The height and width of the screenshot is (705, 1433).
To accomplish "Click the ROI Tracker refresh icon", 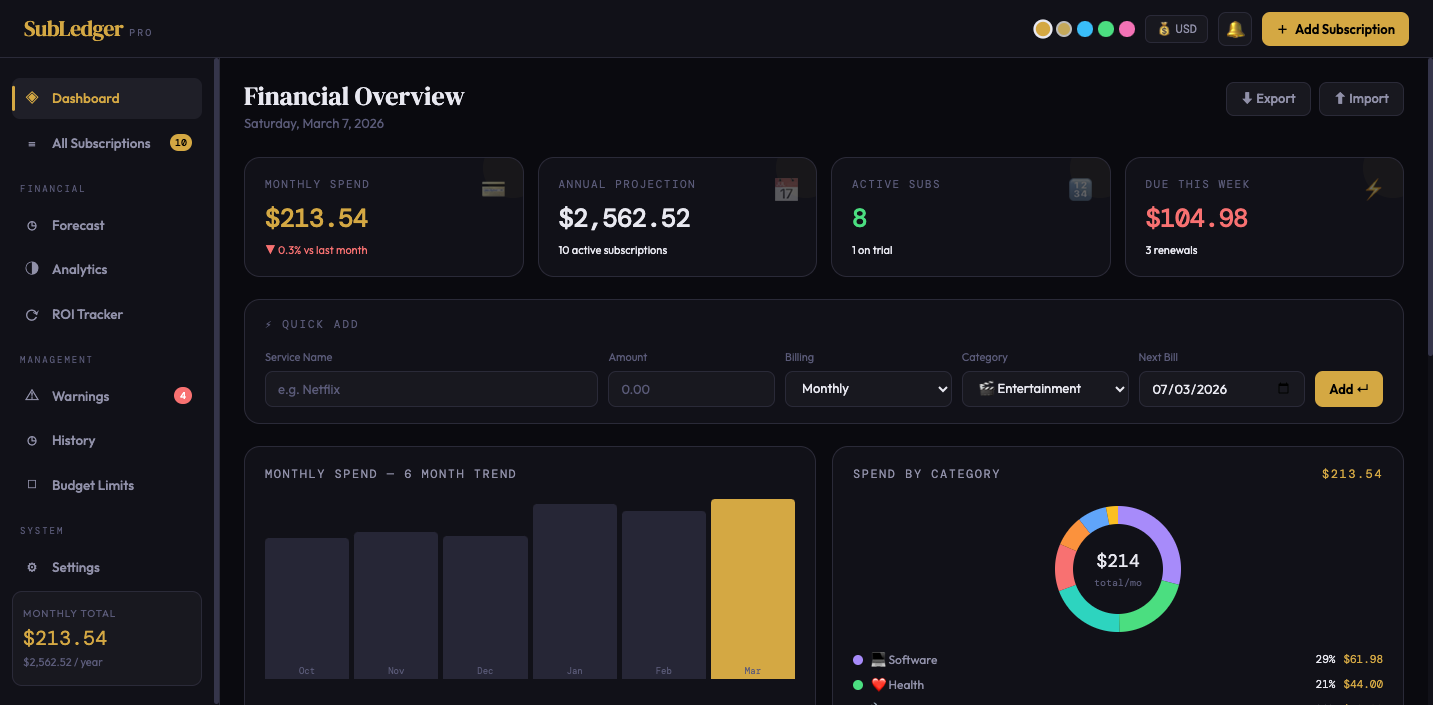I will 33,314.
